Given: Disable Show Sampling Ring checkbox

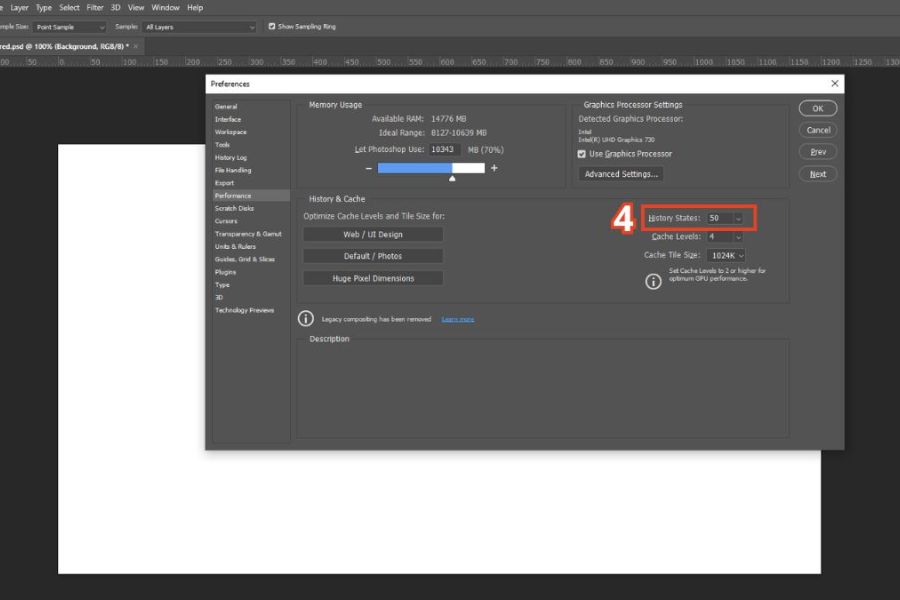Looking at the screenshot, I should 272,26.
